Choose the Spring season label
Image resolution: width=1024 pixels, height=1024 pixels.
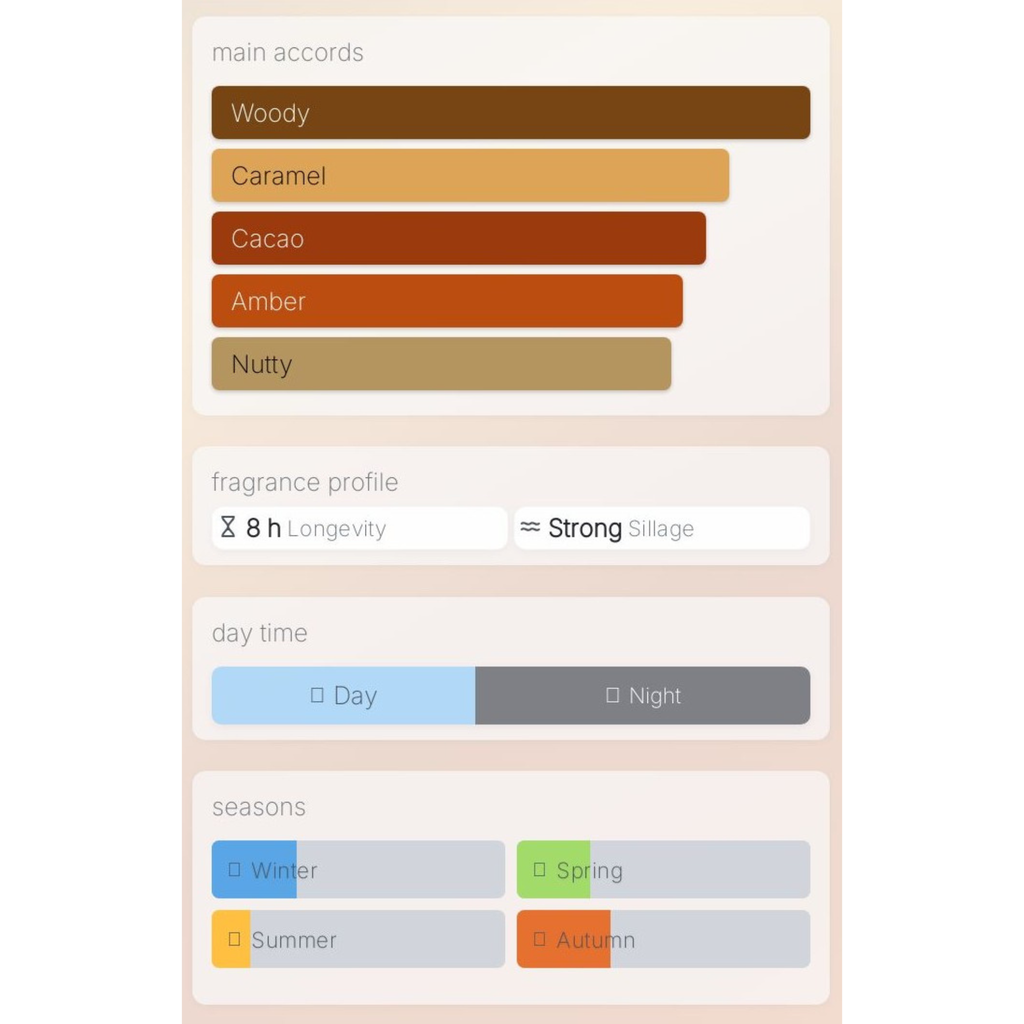[x=589, y=871]
